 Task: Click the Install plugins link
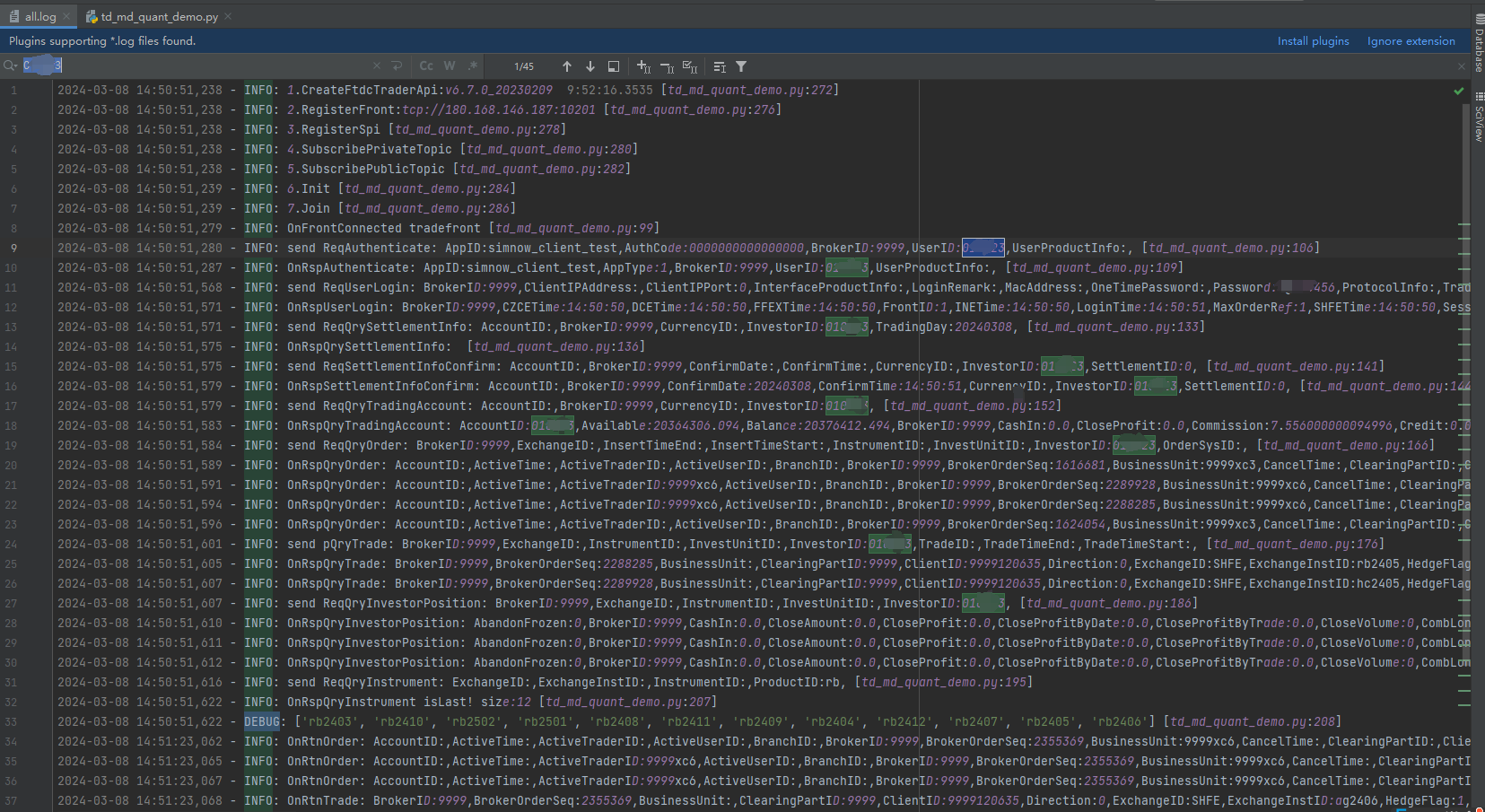click(x=1313, y=41)
